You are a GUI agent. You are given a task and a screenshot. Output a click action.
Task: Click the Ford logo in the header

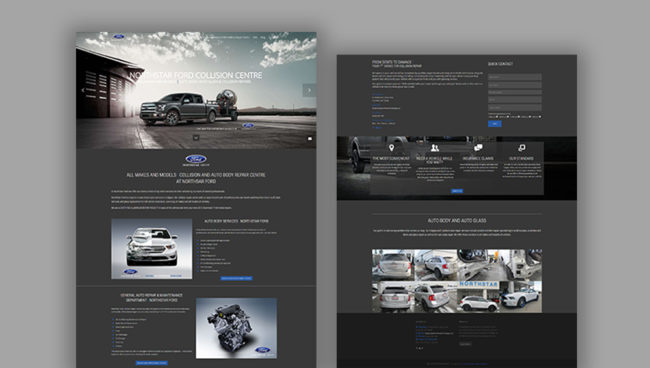click(119, 37)
